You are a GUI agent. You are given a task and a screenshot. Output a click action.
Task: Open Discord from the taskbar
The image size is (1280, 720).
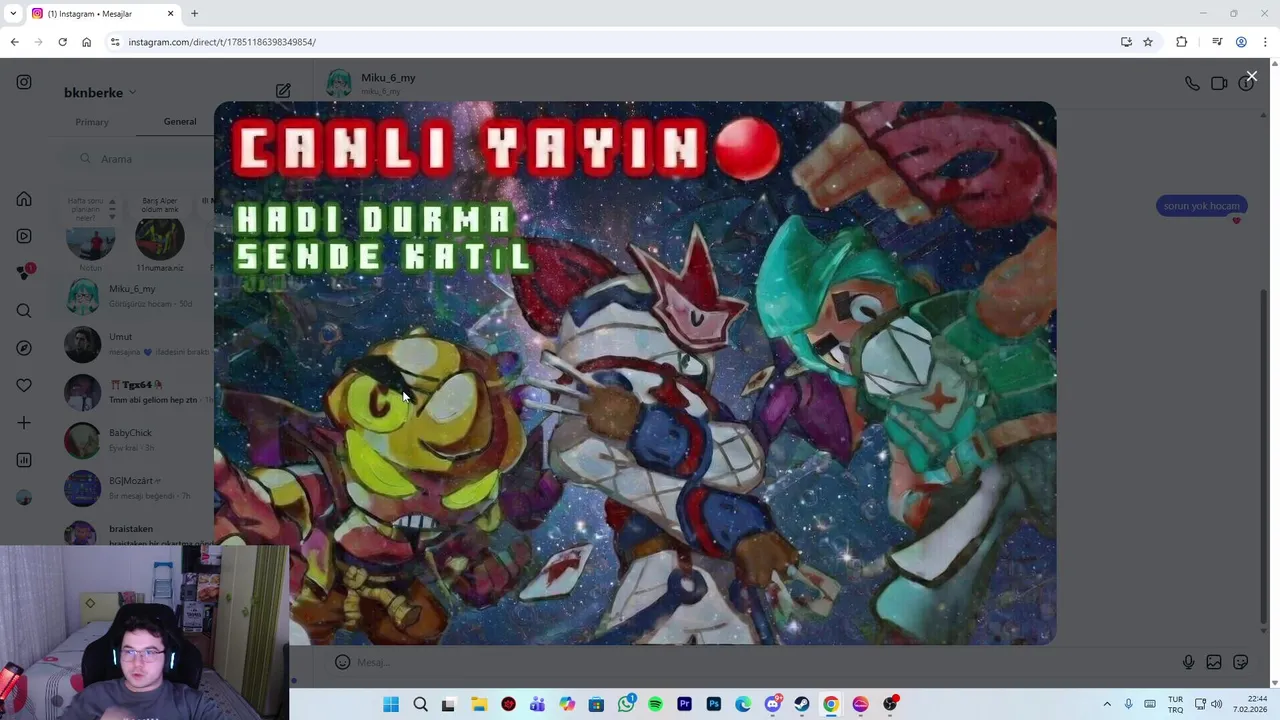click(772, 704)
